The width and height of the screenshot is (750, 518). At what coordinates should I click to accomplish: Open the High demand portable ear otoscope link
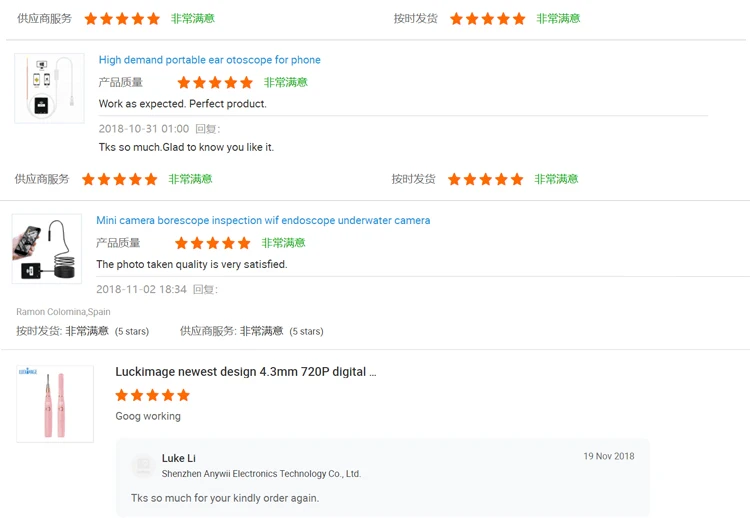tap(209, 60)
